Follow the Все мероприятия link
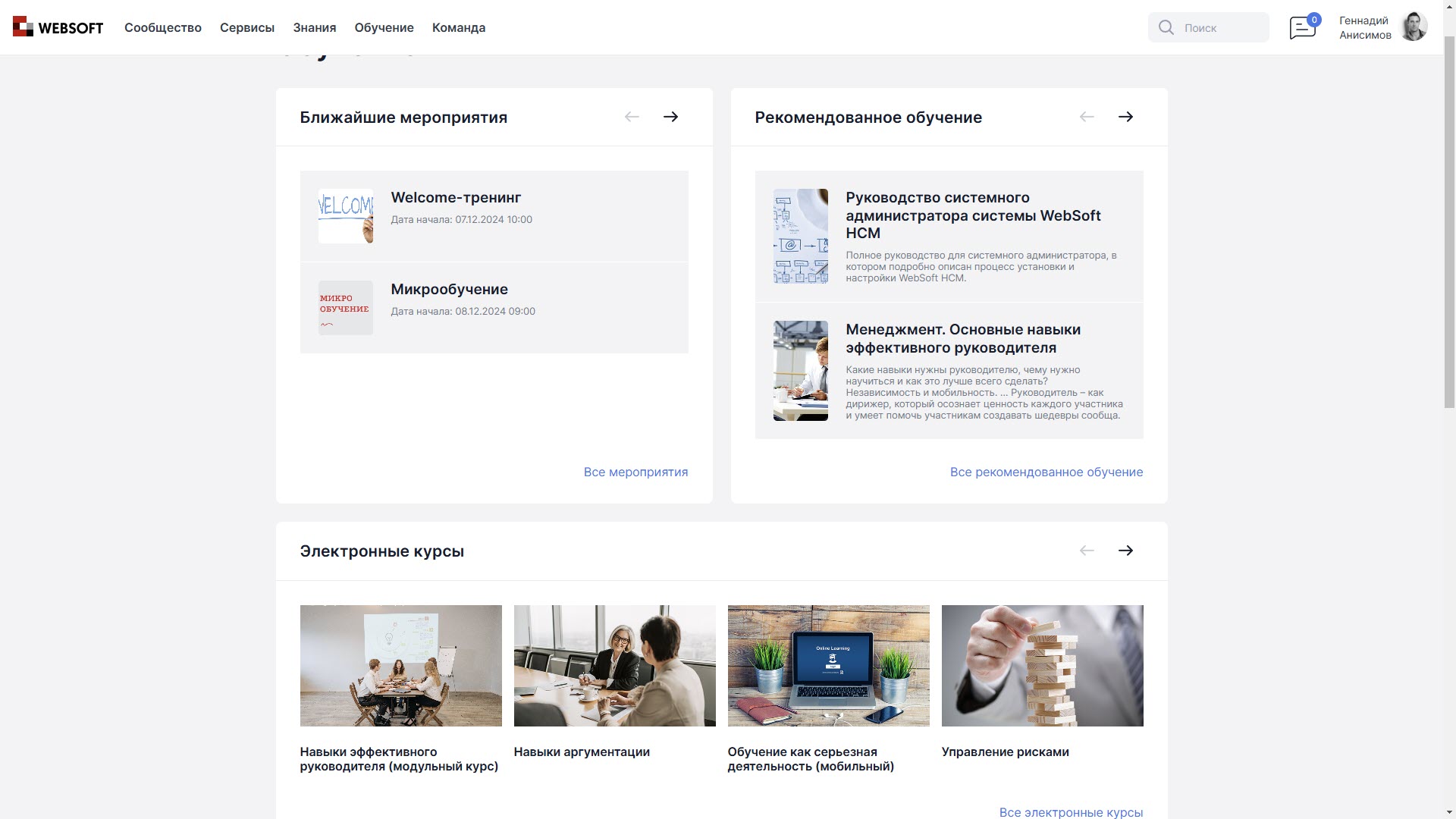The width and height of the screenshot is (1456, 819). point(635,472)
